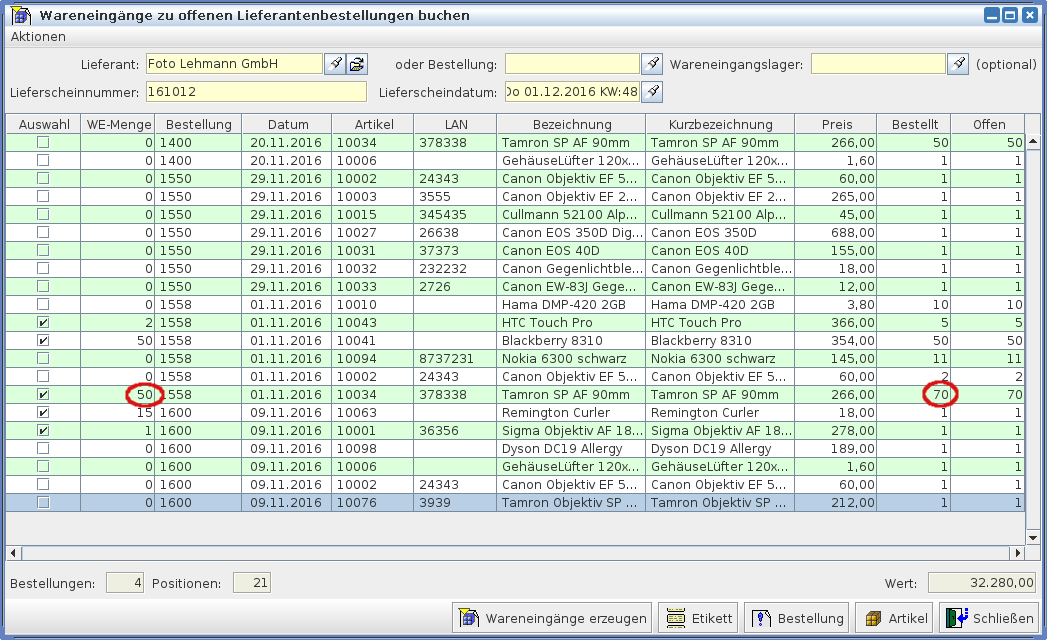Screen dimensions: 1047x640
Task: Click the open-supplier icon beside Foto Lehmann GmbH
Action: point(357,64)
